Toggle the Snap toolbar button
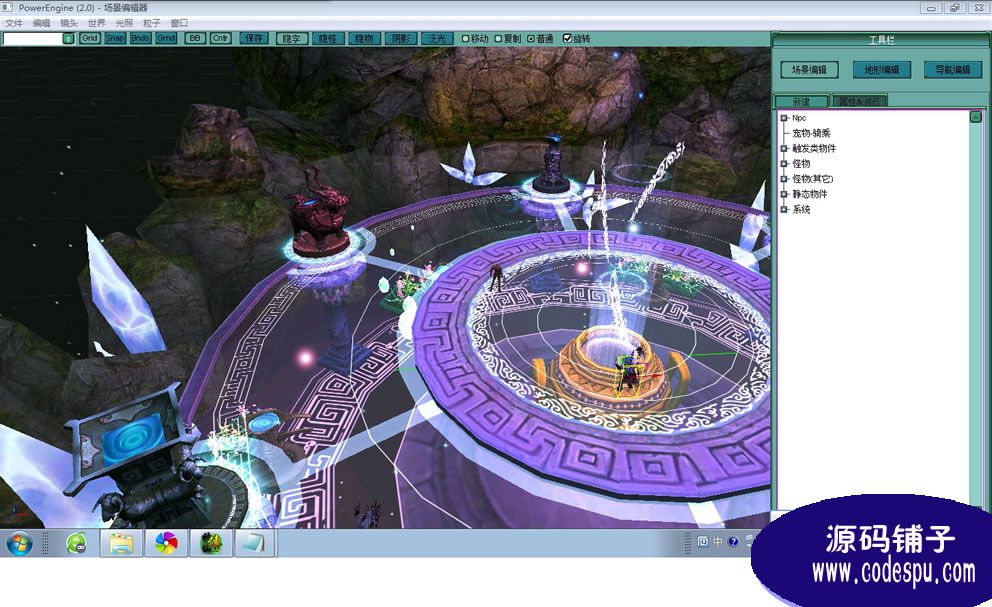Image resolution: width=992 pixels, height=607 pixels. [115, 39]
